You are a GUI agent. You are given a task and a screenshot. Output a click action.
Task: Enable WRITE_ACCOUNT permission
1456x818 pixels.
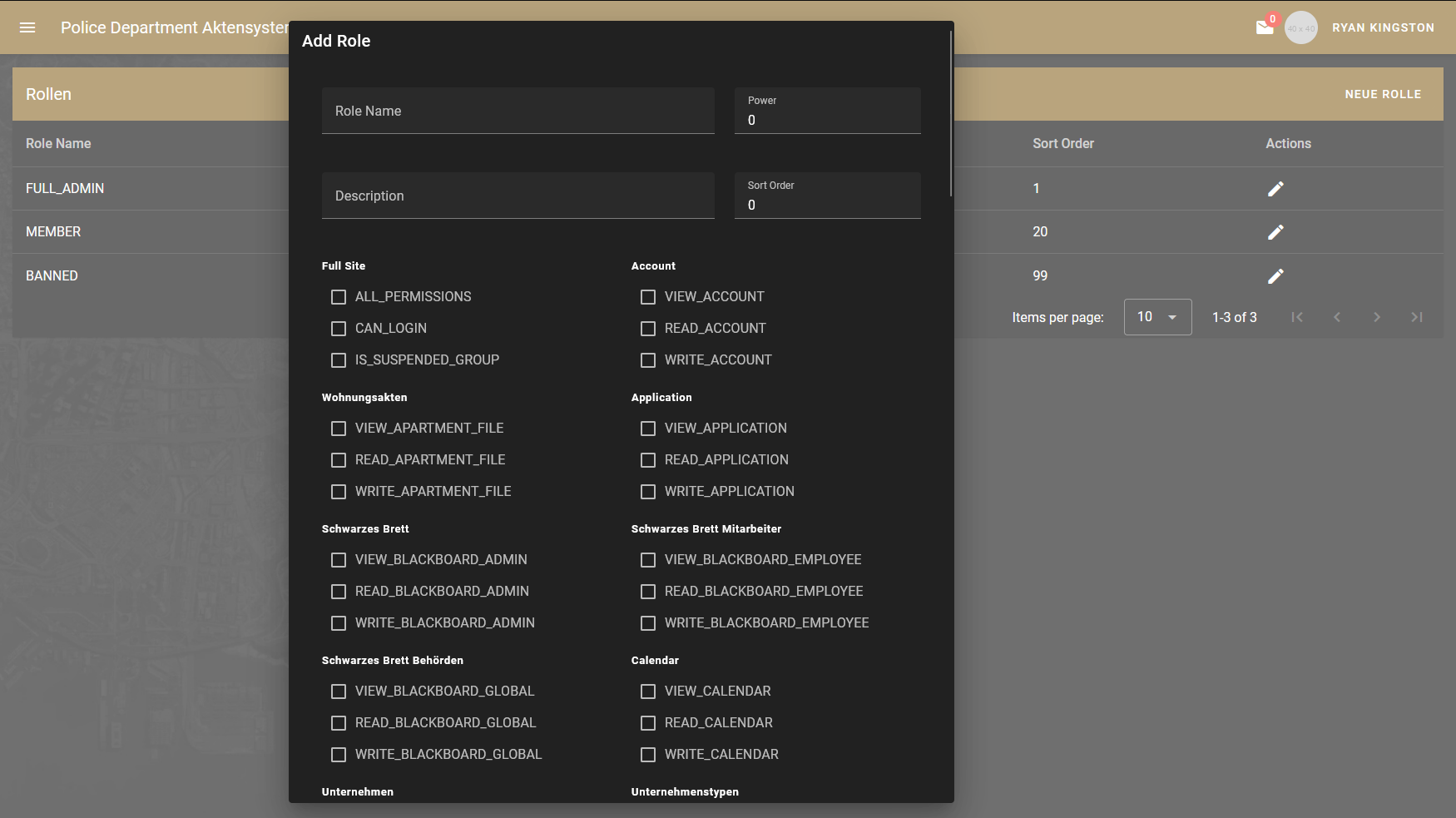click(648, 360)
